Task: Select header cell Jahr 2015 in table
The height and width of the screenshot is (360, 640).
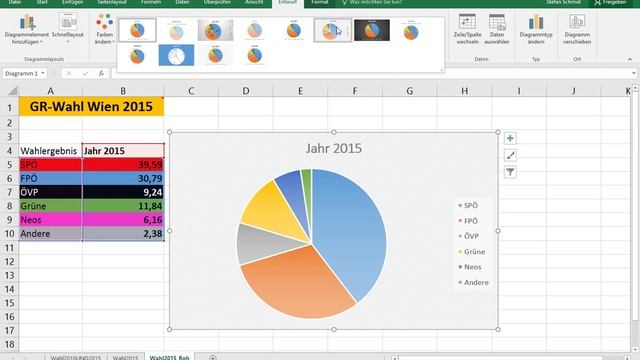Action: click(x=123, y=151)
